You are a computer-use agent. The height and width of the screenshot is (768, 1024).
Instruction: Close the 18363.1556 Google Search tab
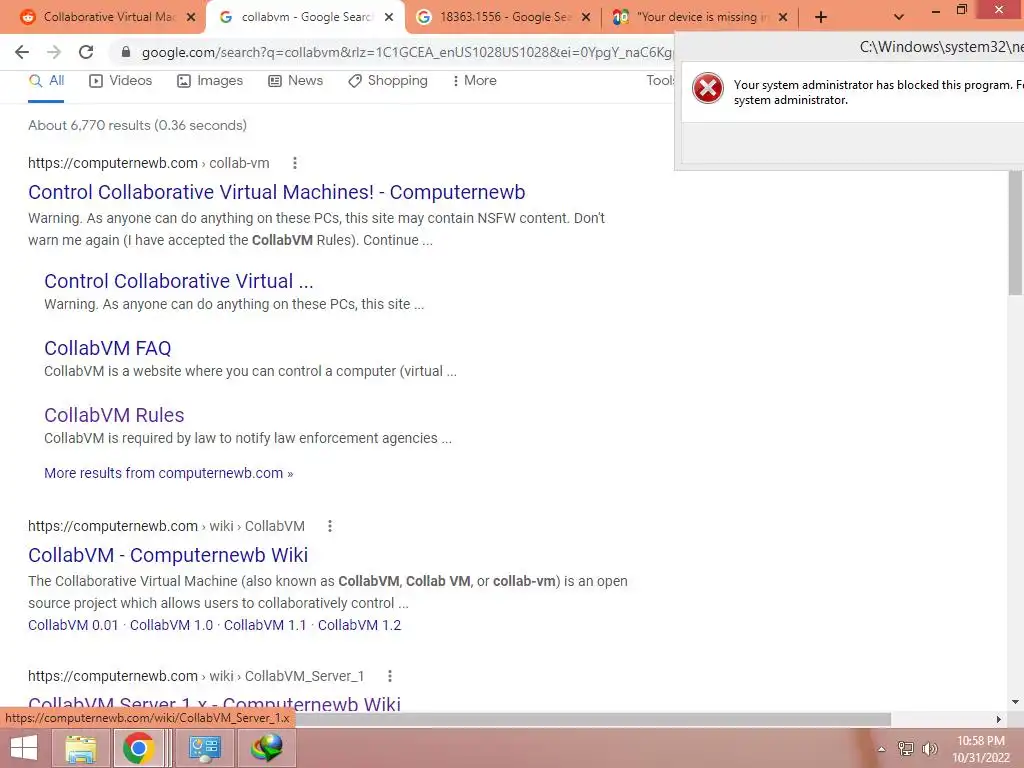586,18
